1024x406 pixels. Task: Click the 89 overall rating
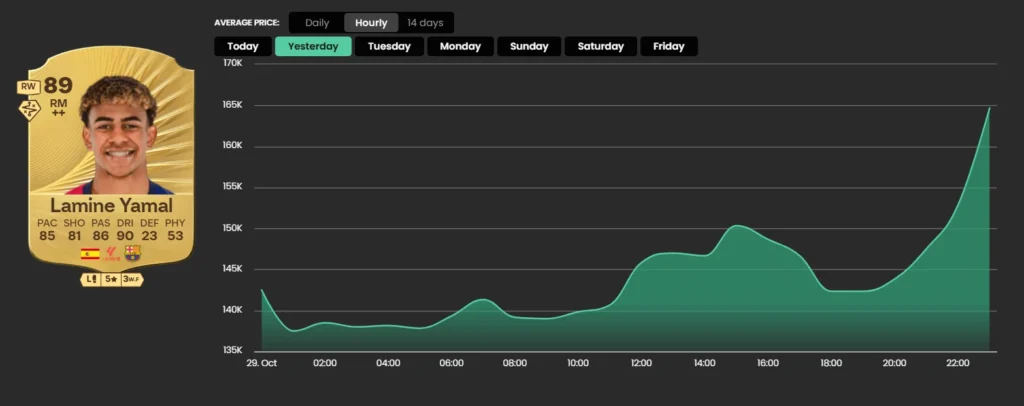click(x=59, y=86)
